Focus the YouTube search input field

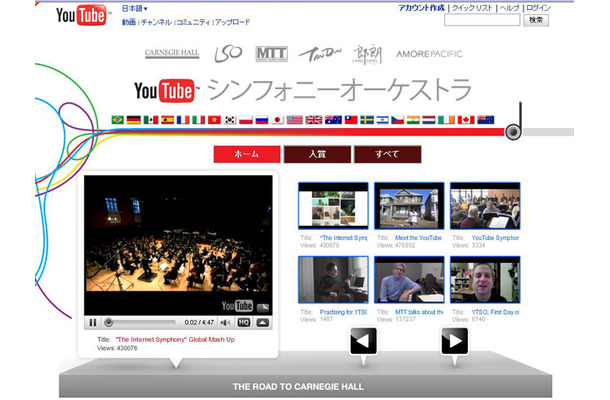coord(482,20)
